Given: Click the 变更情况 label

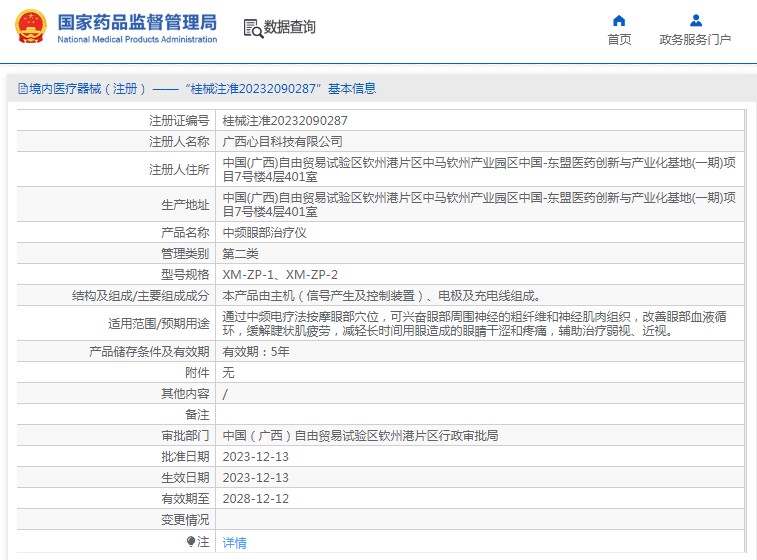Looking at the screenshot, I should (x=185, y=520).
